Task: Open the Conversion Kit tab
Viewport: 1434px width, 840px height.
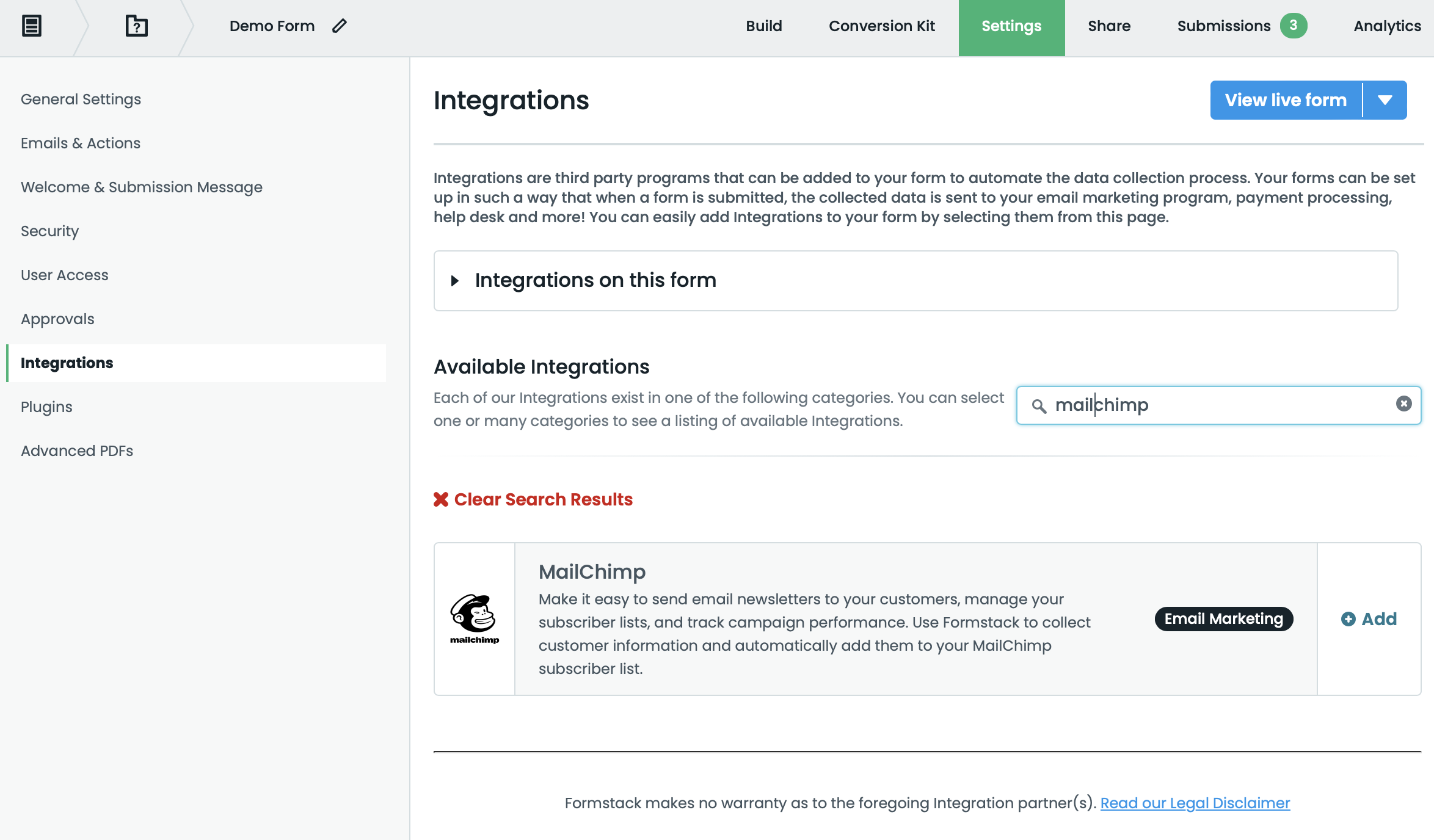Action: coord(881,26)
